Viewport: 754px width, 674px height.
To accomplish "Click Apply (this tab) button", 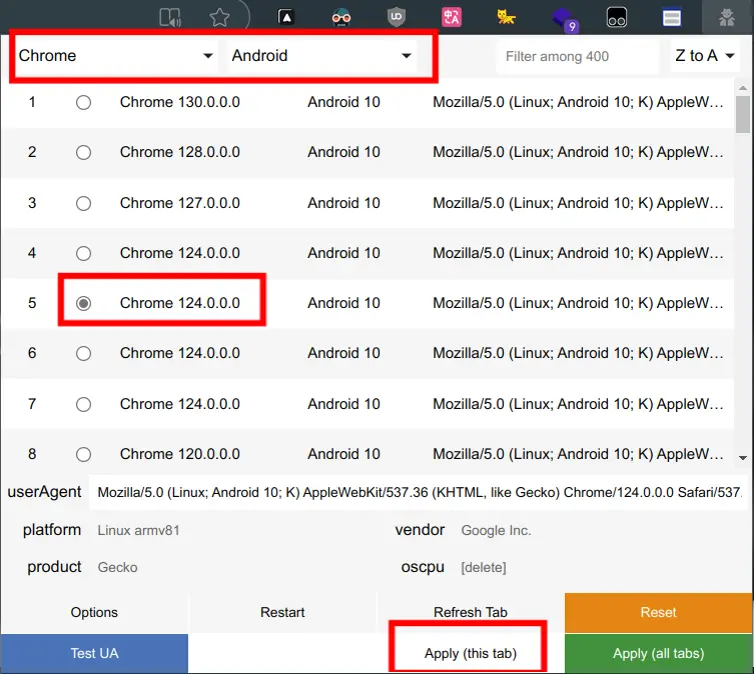I will [x=470, y=653].
